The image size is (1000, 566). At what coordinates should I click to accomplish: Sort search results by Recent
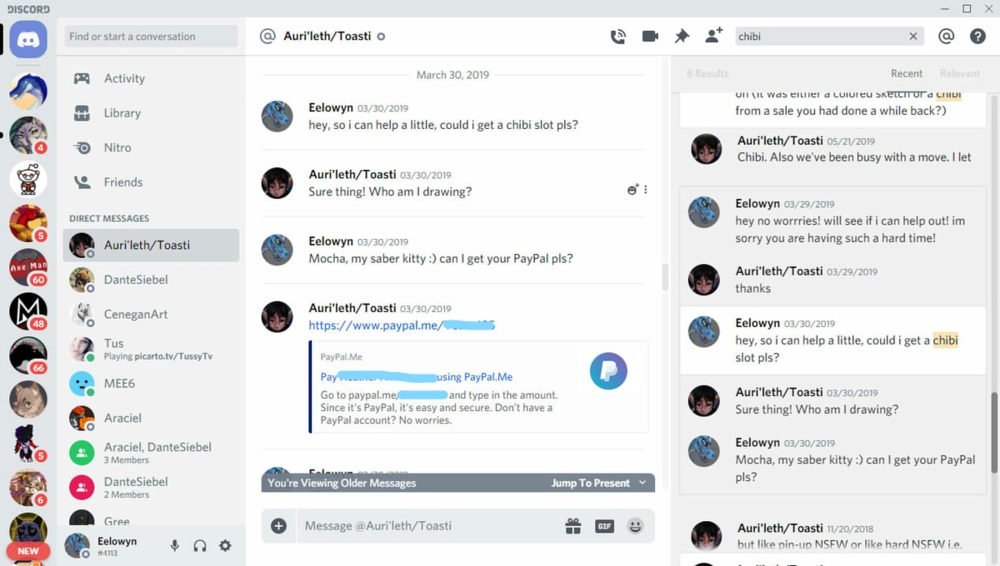point(906,73)
